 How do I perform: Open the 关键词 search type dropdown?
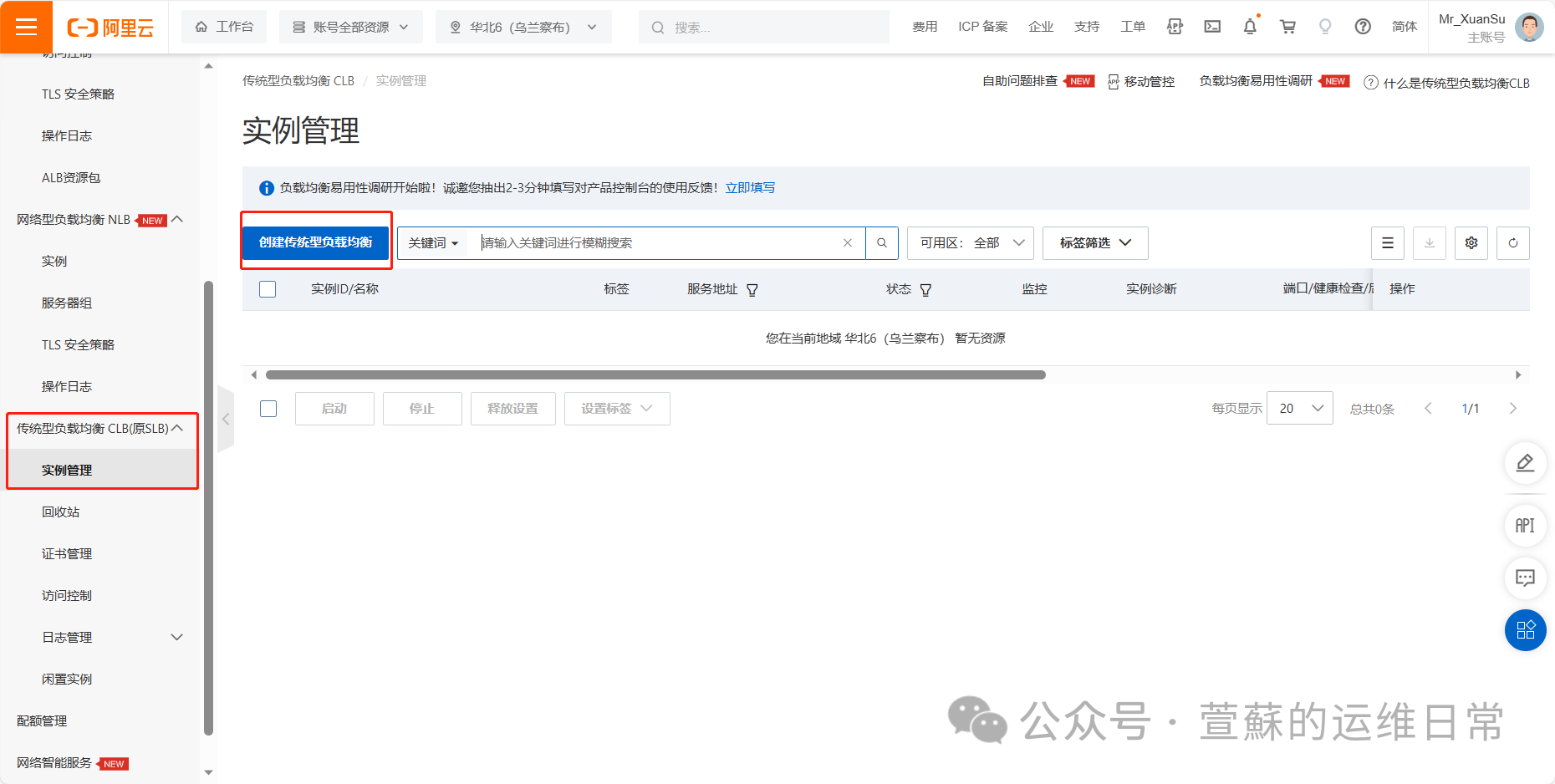(433, 243)
